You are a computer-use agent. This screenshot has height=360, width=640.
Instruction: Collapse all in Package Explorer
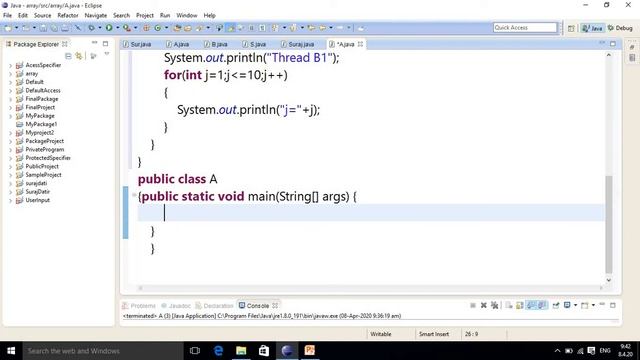68,56
